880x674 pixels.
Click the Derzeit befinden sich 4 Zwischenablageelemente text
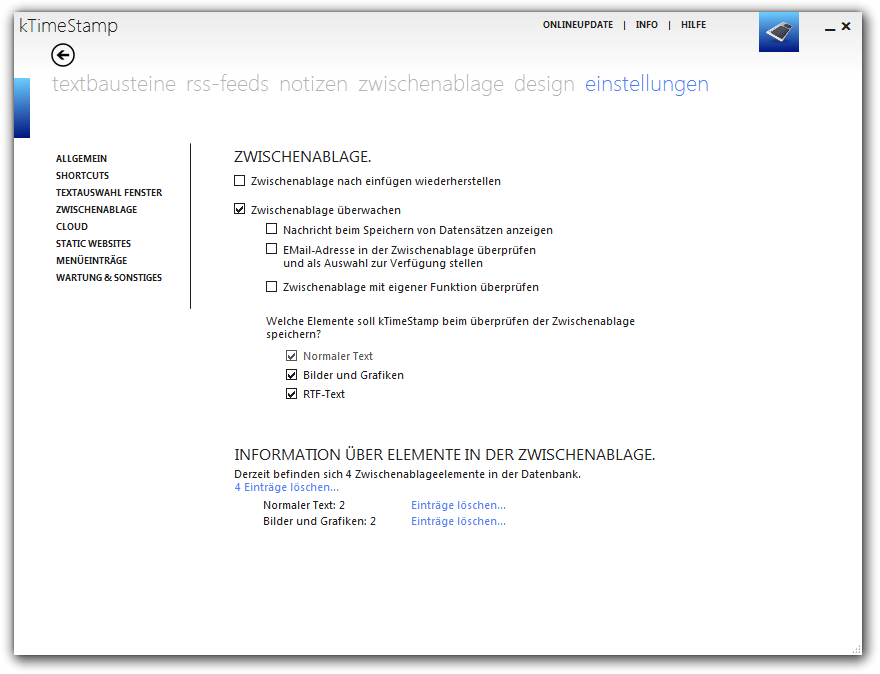coord(407,474)
